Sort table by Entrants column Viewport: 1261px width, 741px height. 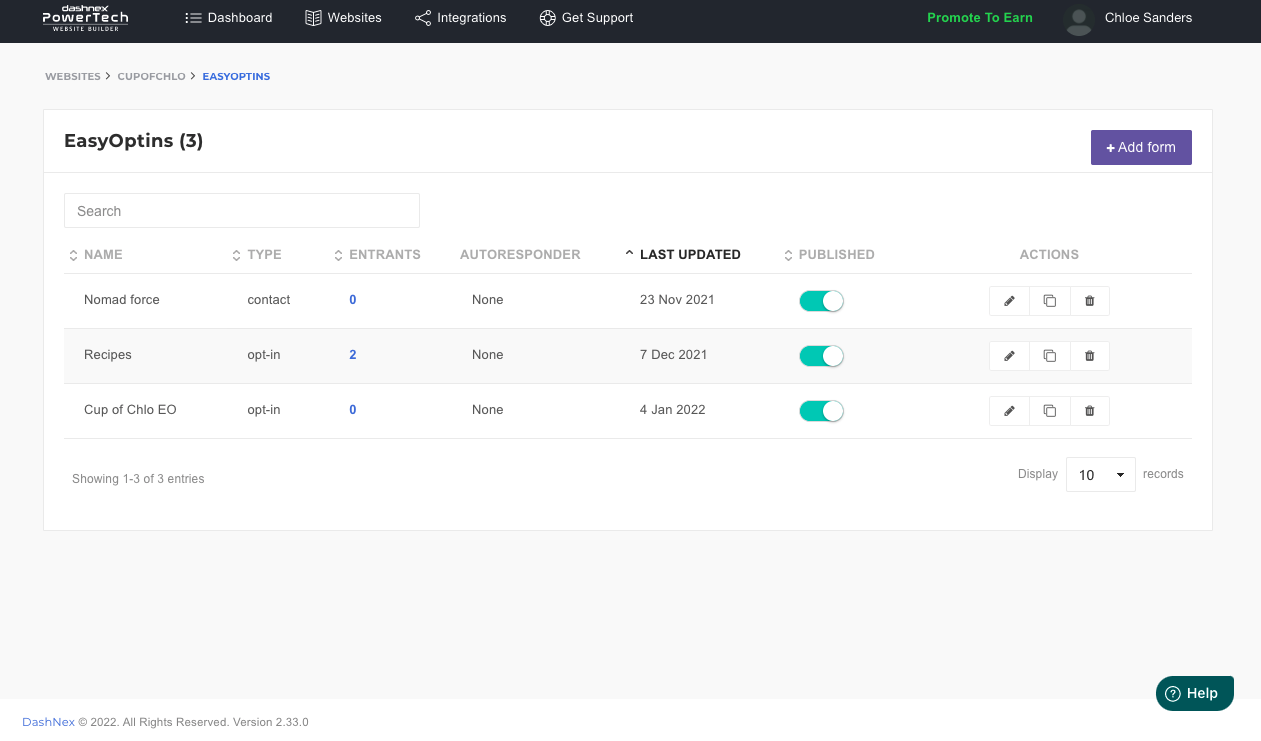coord(377,255)
